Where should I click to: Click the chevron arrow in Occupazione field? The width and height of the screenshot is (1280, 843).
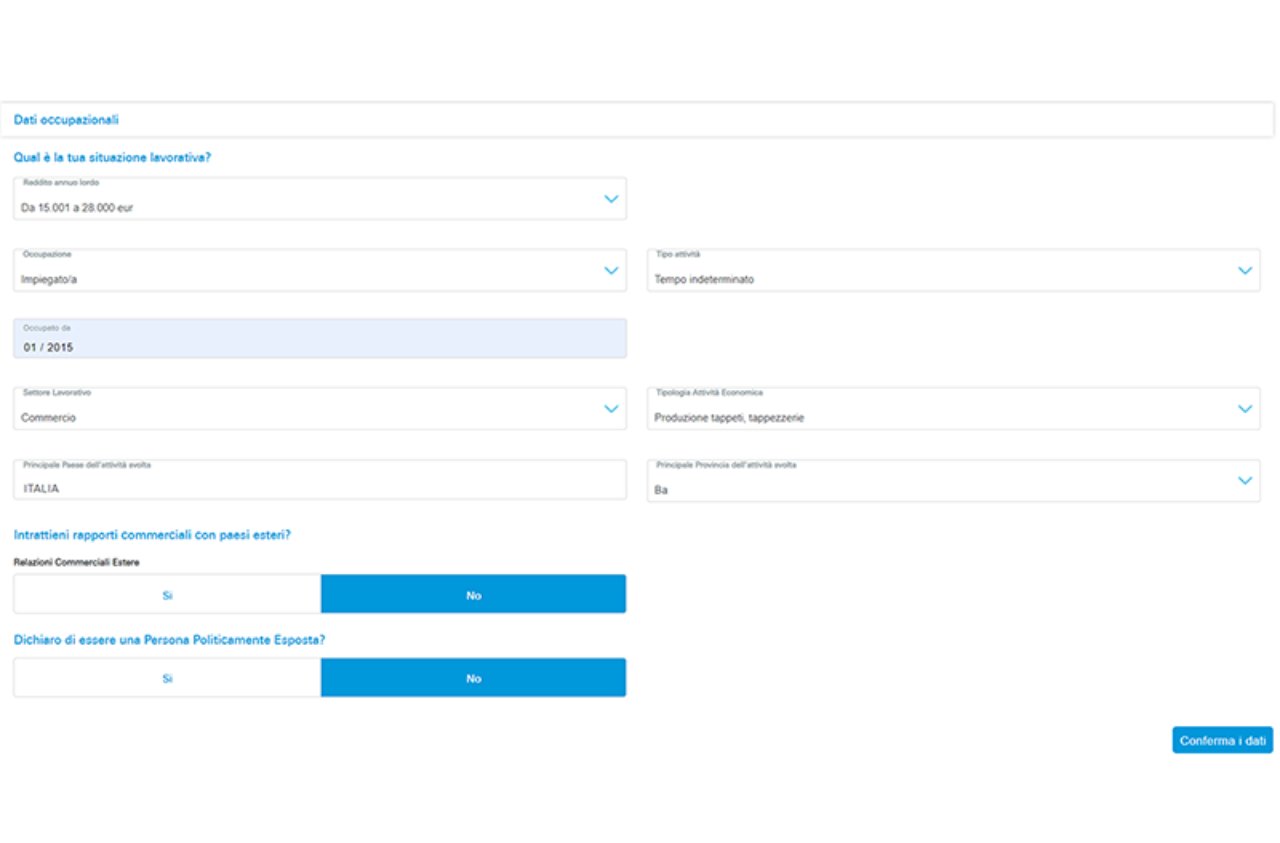coord(611,270)
